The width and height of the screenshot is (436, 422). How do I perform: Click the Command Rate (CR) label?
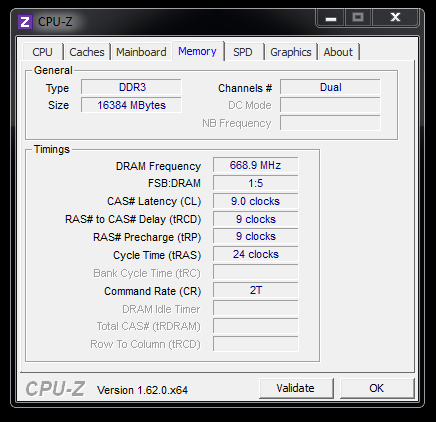153,291
